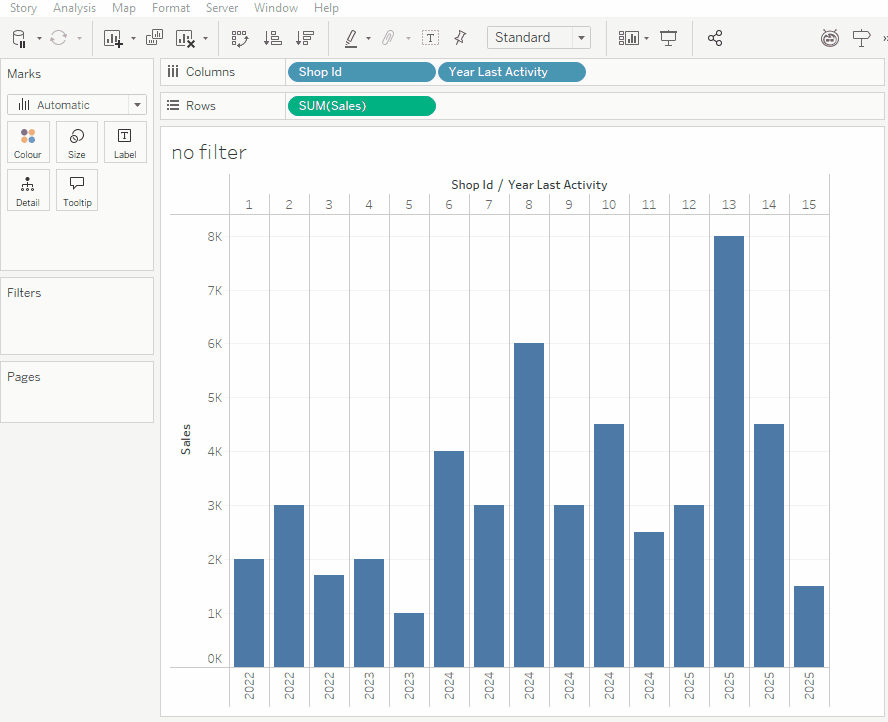
Task: Open the Standard fit dropdown
Action: pyautogui.click(x=578, y=37)
